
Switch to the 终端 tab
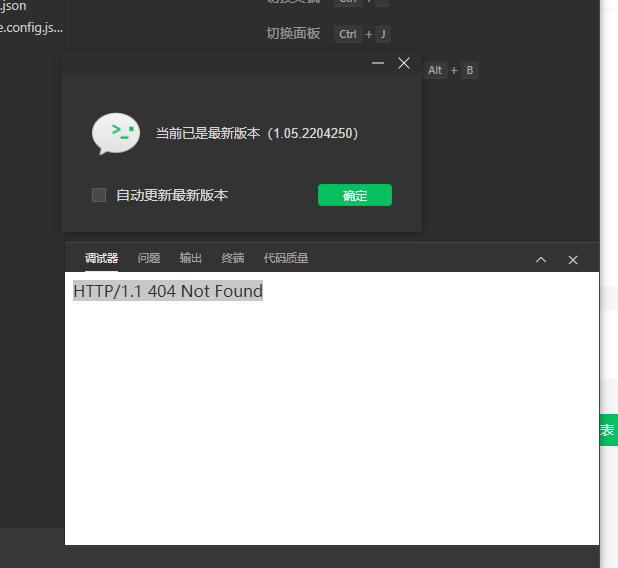[x=233, y=258]
